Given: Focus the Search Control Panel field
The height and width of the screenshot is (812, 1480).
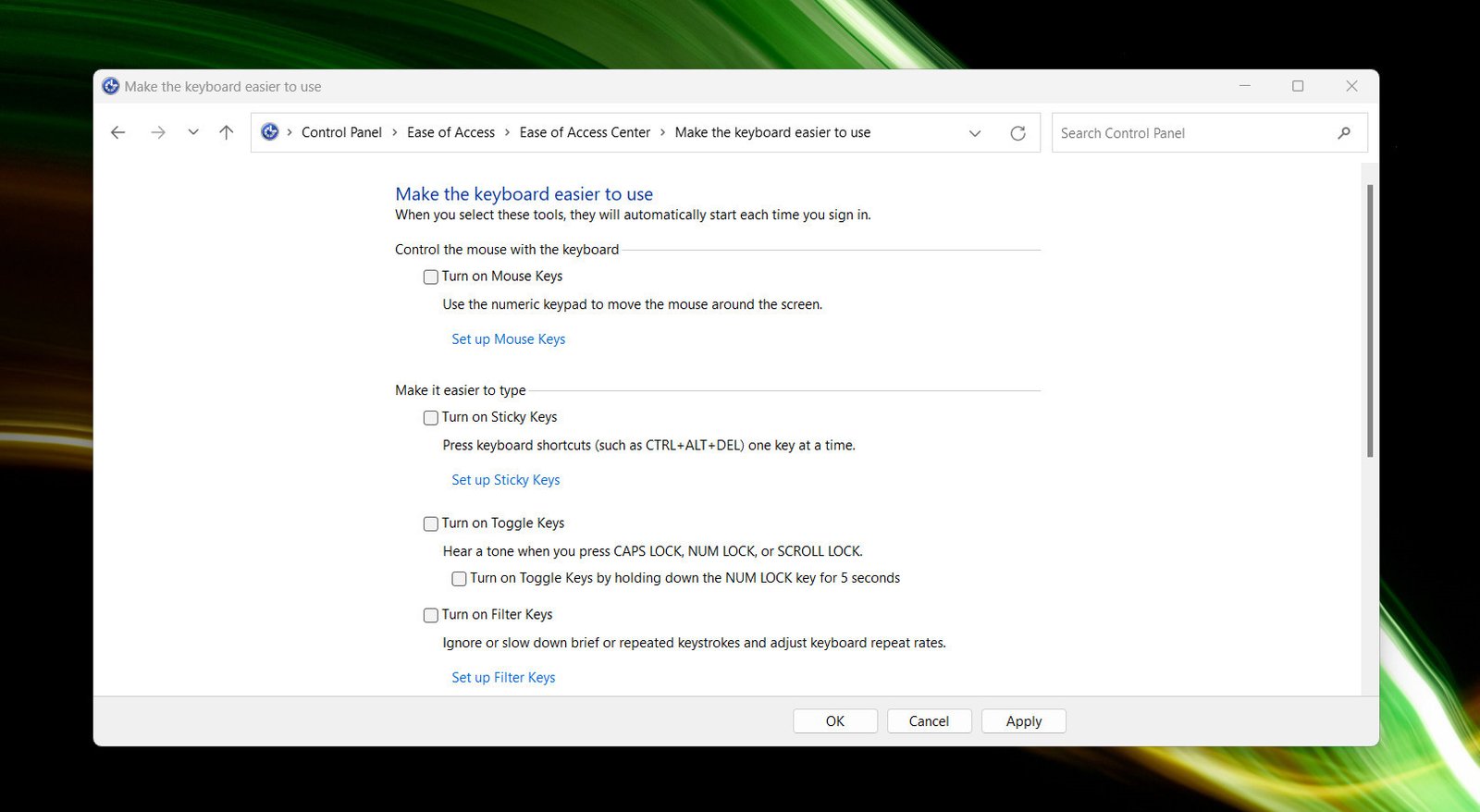Looking at the screenshot, I should 1193,133.
